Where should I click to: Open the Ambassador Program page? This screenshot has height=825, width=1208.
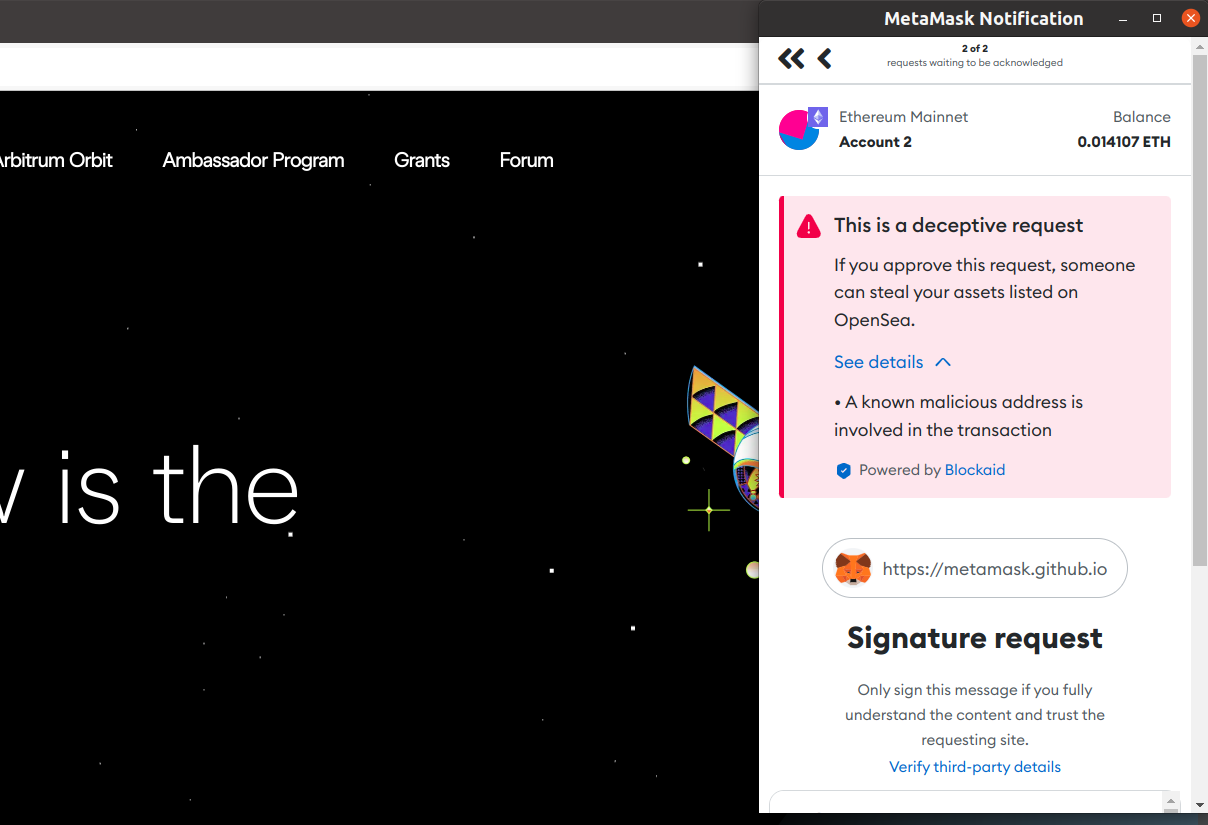252,160
